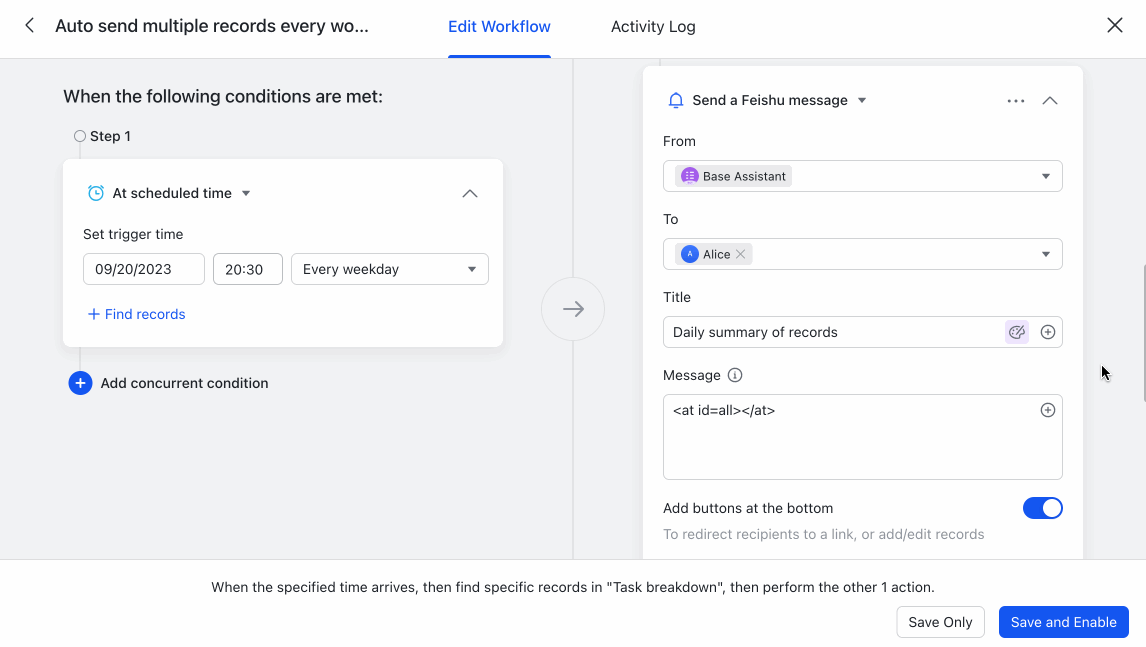Viewport: 1146px width, 647px height.
Task: Open Find records below the trigger time
Action: (136, 314)
